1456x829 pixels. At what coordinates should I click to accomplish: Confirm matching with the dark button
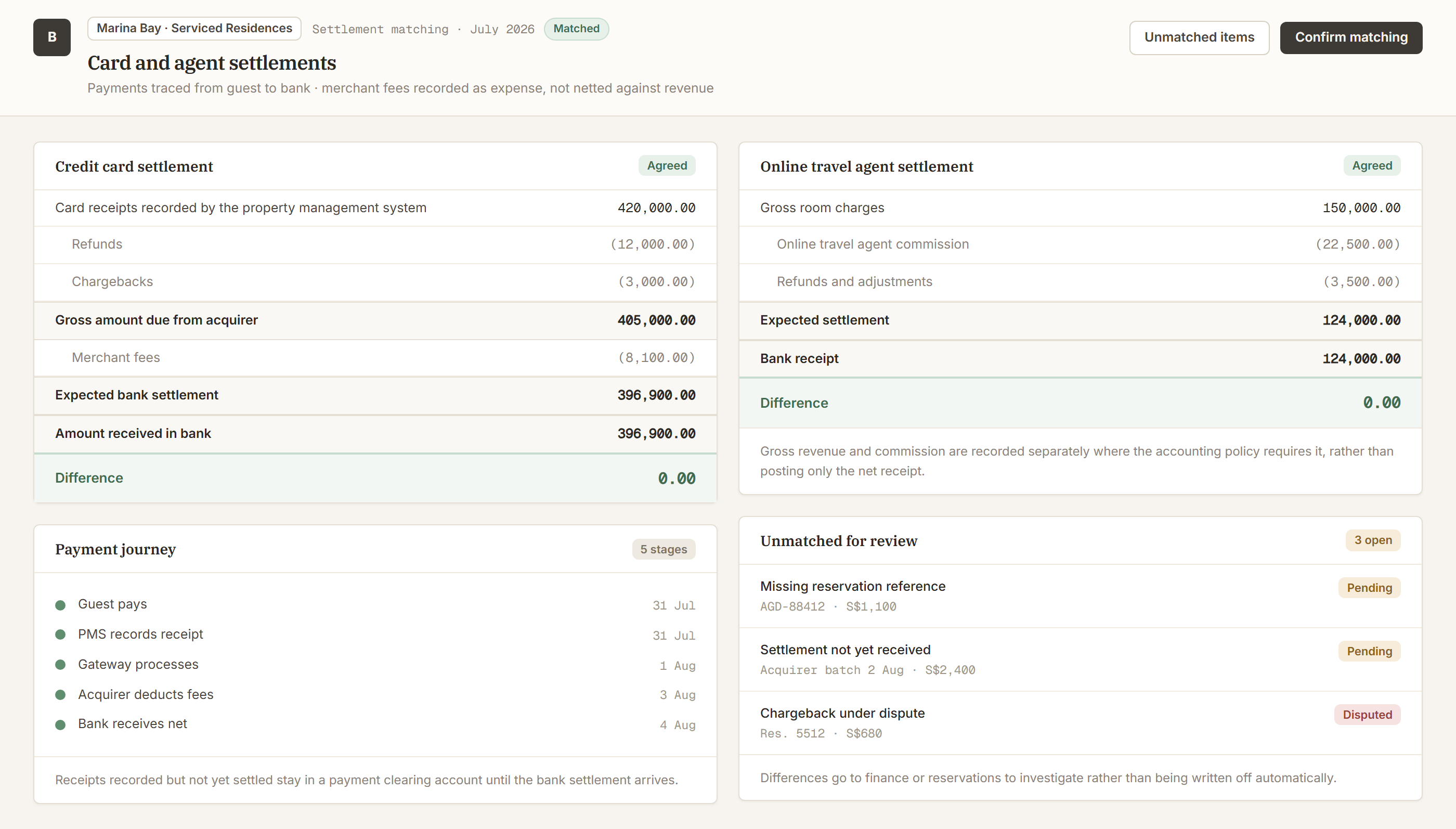click(x=1350, y=37)
